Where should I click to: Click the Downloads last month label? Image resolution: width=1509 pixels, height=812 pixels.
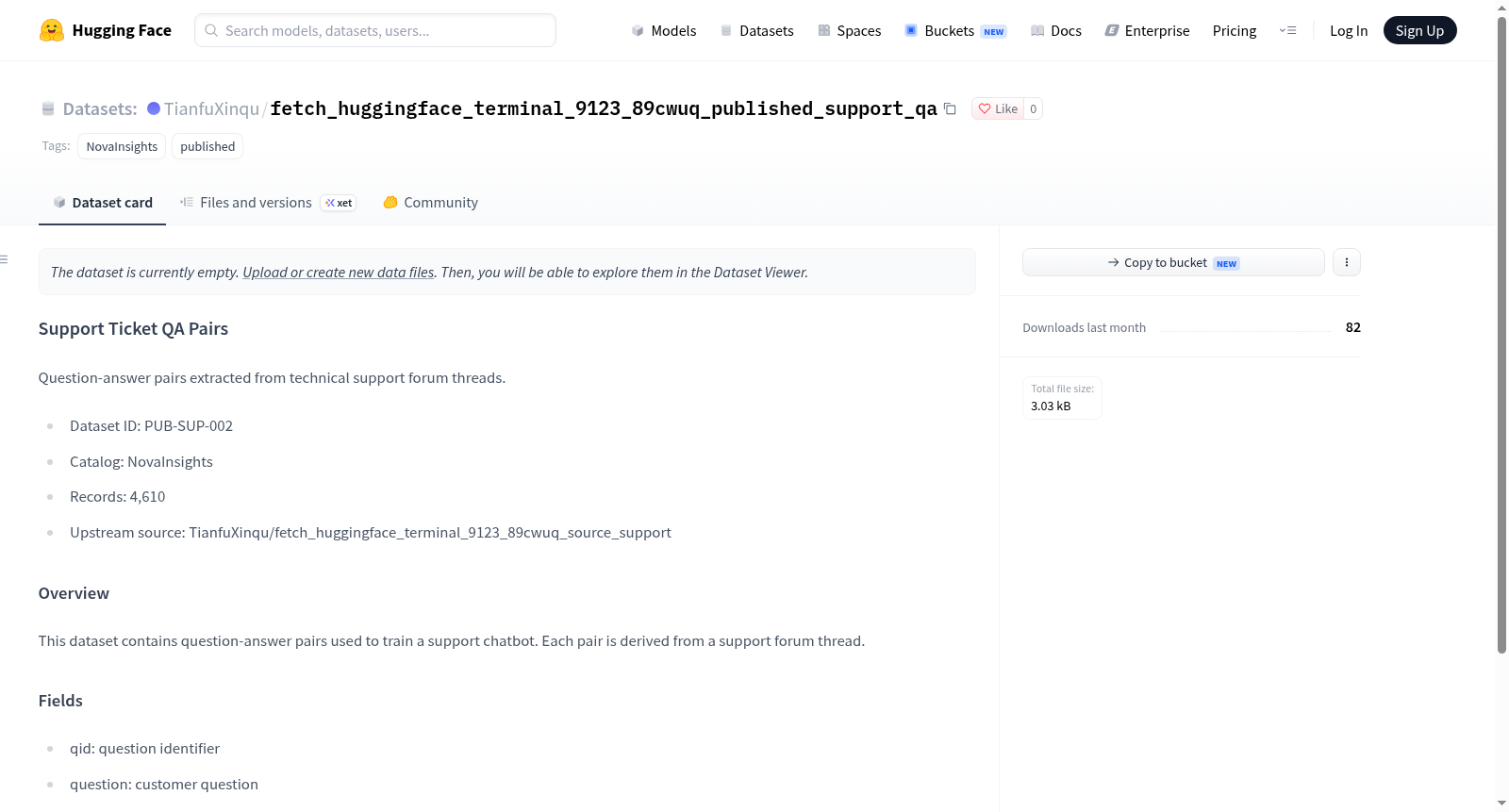point(1085,327)
